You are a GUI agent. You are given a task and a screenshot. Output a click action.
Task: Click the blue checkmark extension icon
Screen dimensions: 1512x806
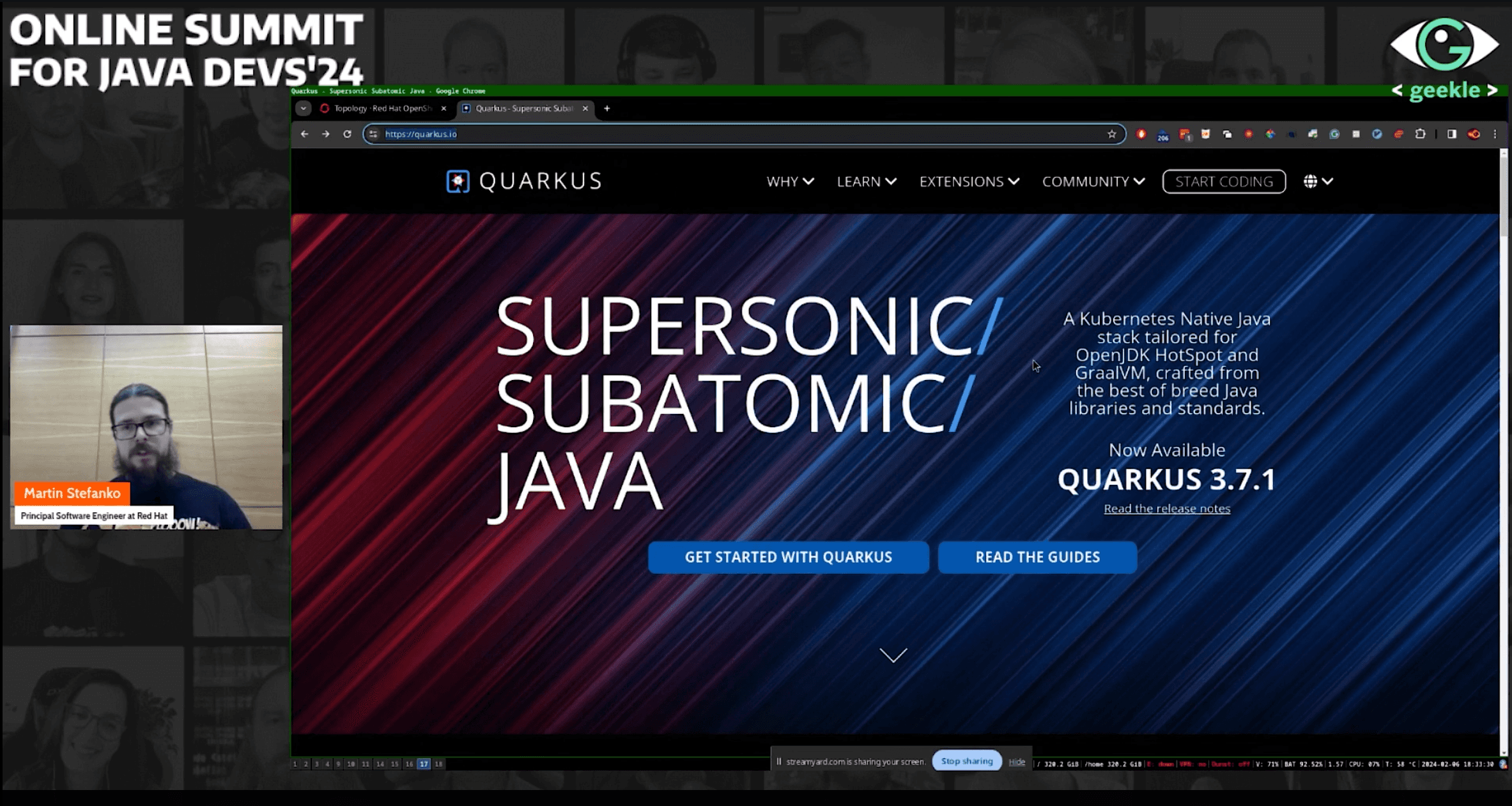tap(1377, 134)
